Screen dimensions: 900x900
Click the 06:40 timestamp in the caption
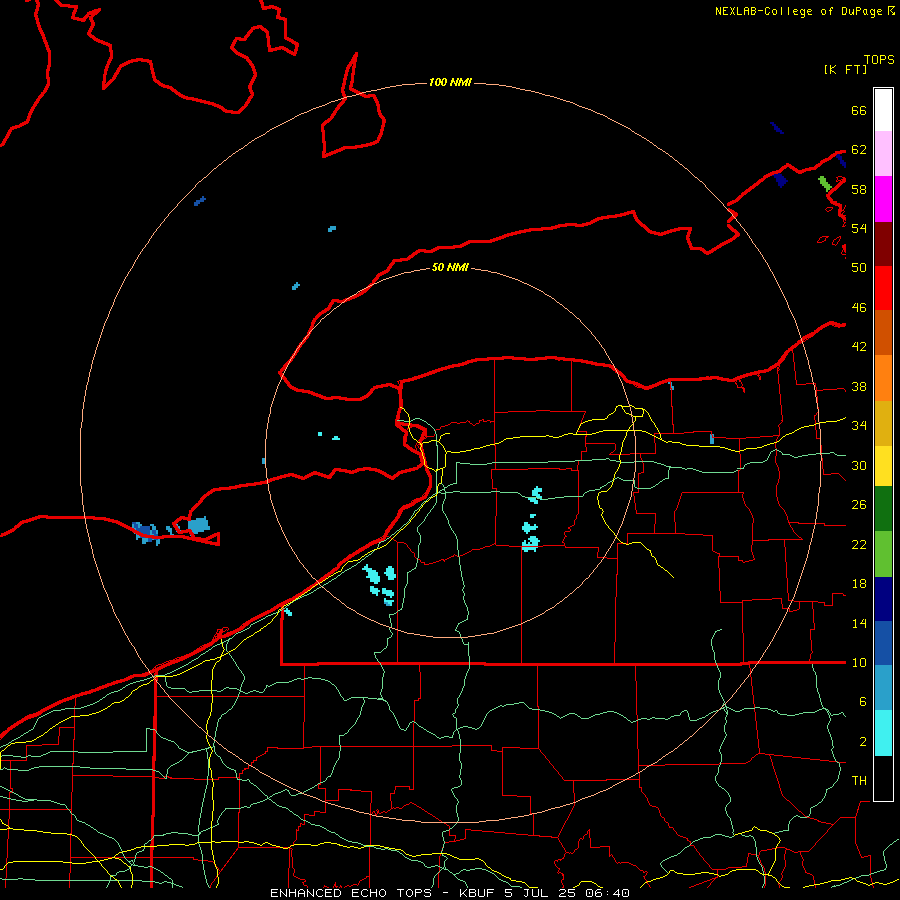click(607, 893)
